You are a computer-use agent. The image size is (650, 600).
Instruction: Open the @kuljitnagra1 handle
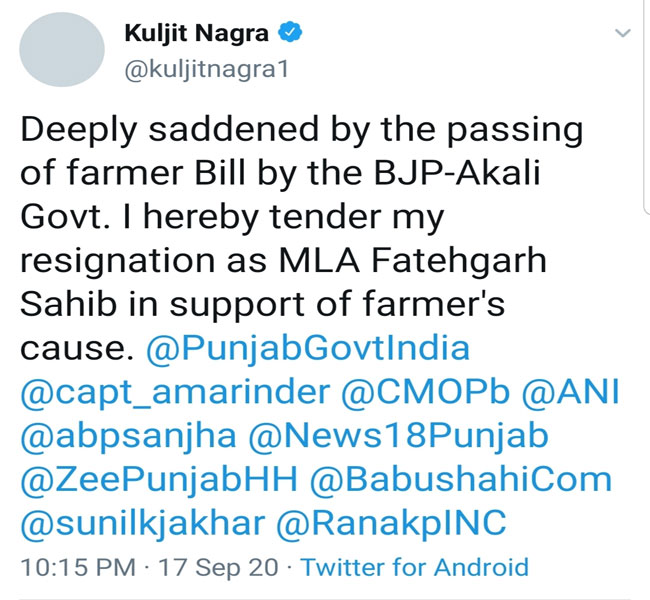click(206, 69)
